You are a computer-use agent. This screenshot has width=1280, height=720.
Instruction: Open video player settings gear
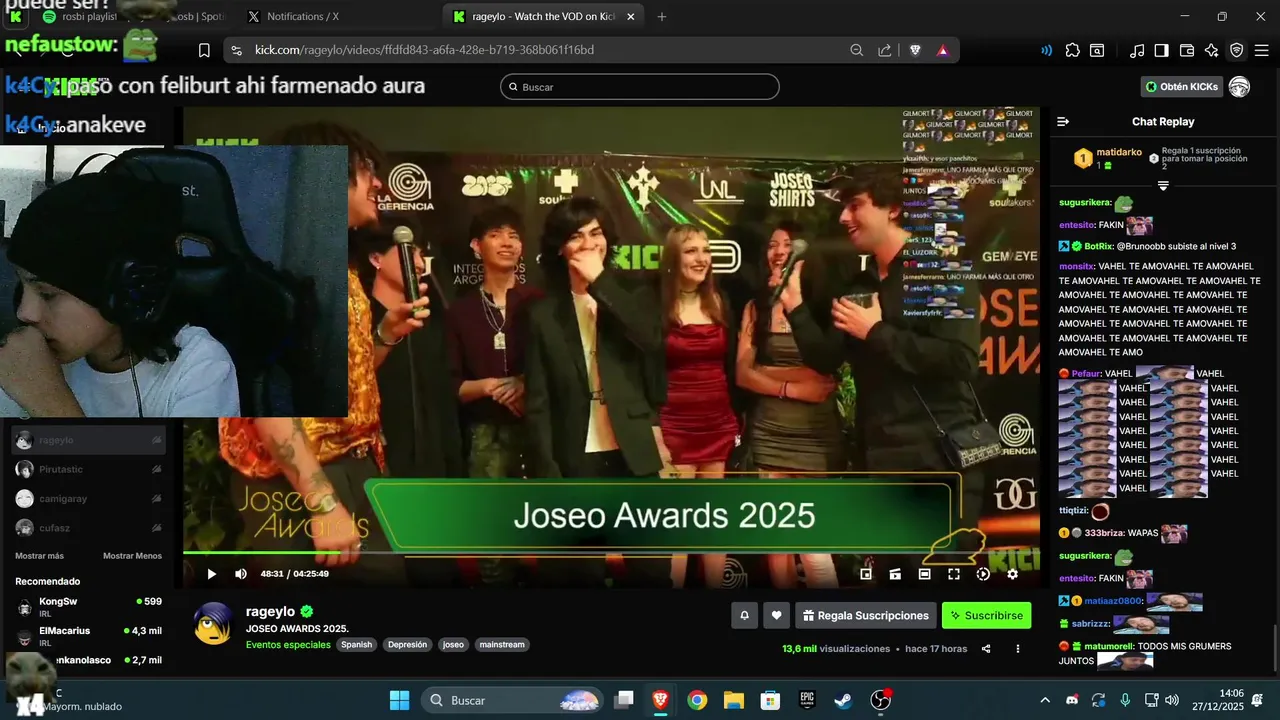1012,574
